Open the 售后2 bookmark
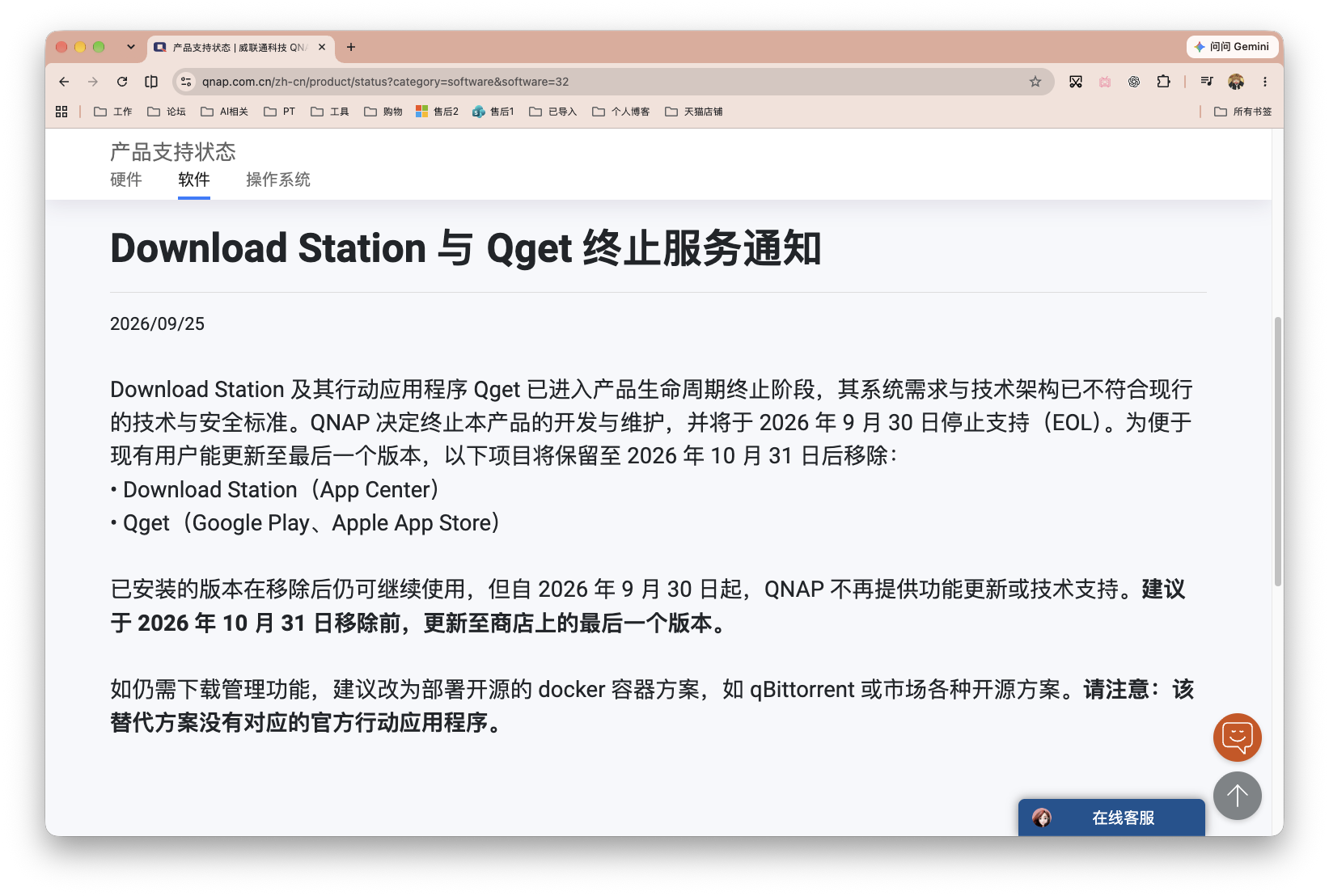This screenshot has height=896, width=1329. click(438, 112)
